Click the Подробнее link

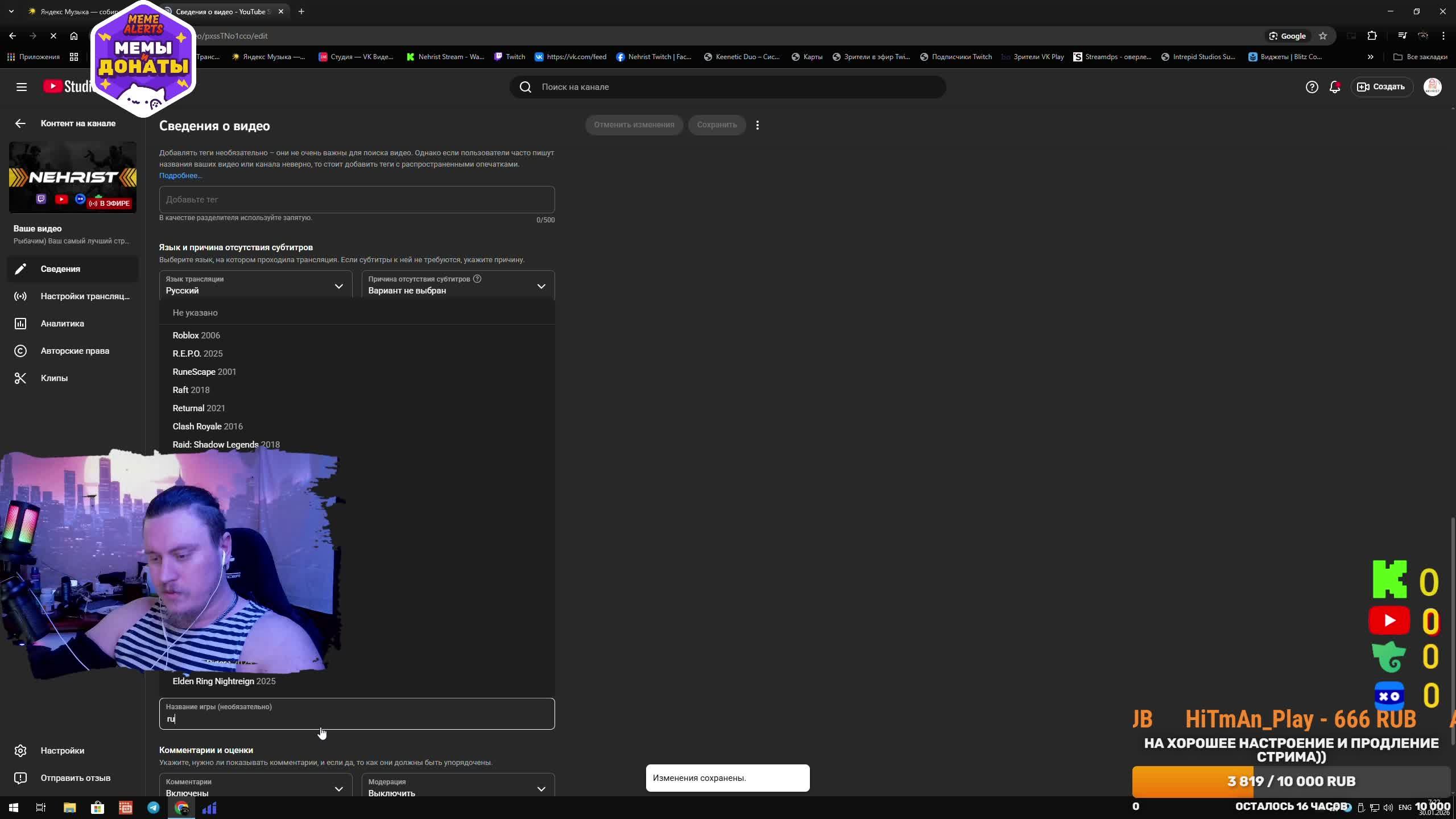pos(180,176)
